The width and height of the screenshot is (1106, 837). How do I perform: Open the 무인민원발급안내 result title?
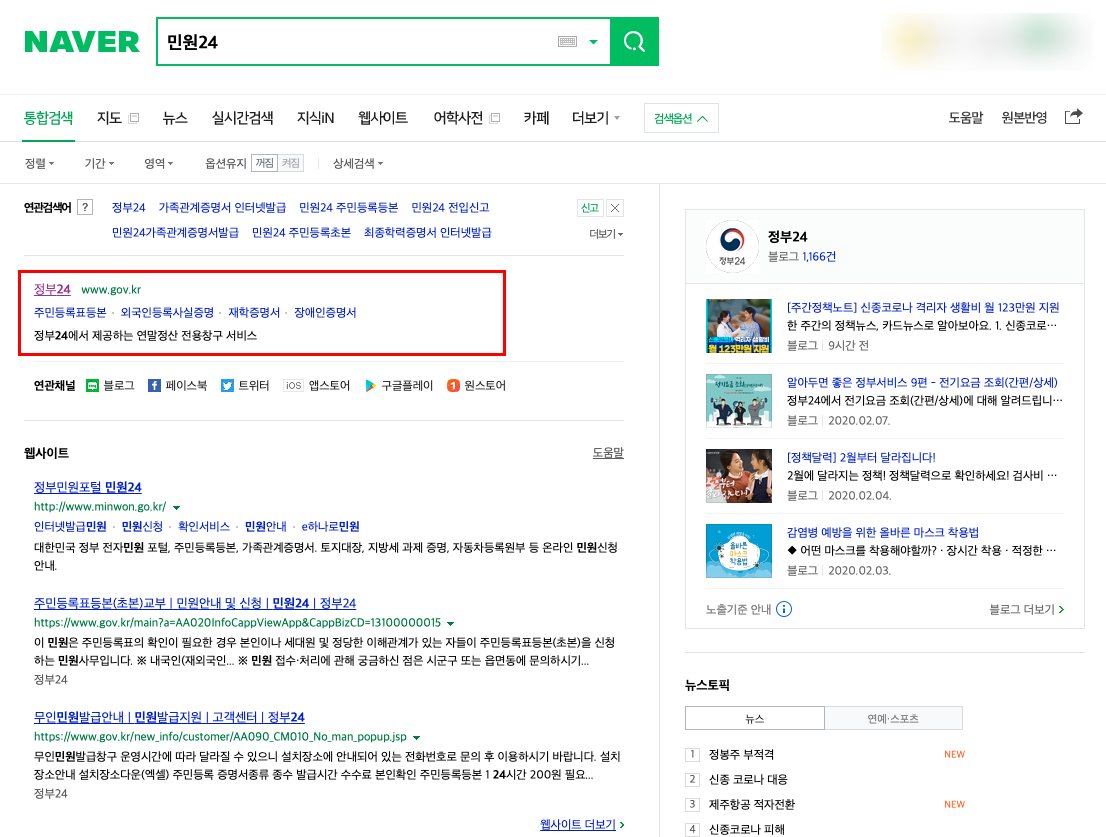click(169, 716)
